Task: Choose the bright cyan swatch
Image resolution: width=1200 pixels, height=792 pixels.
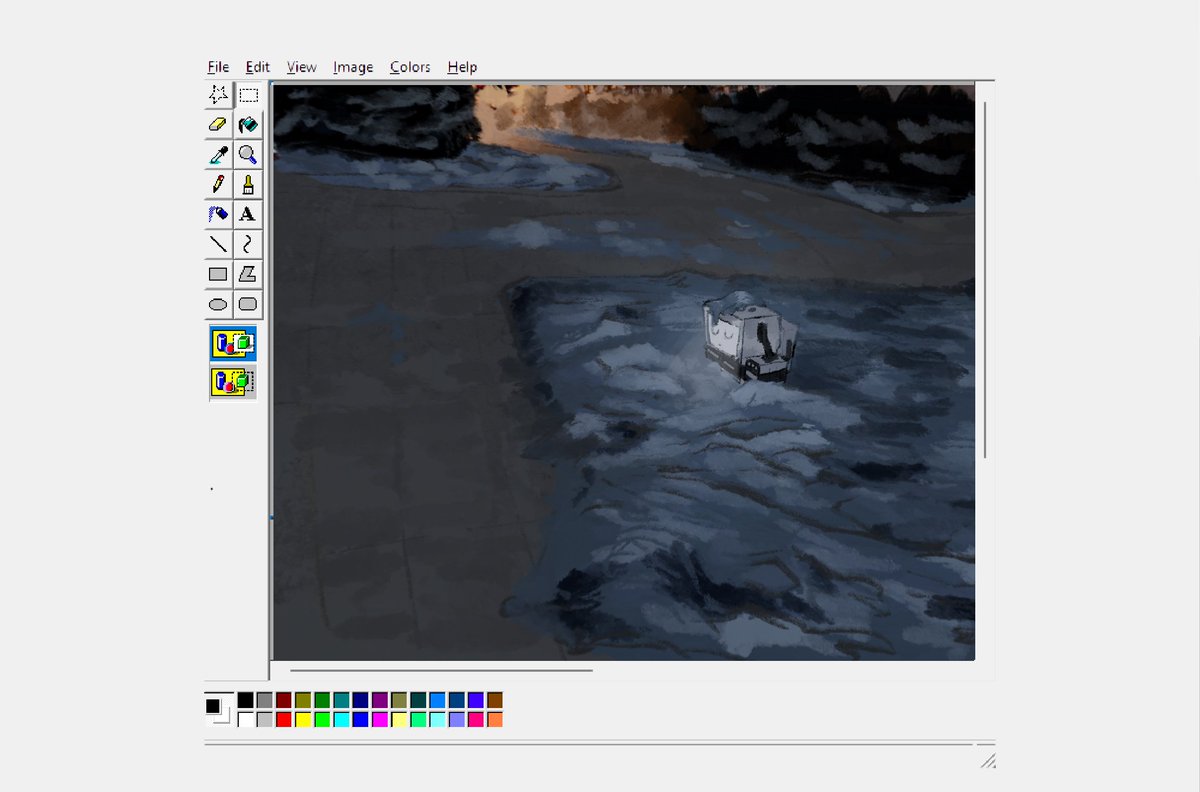Action: (x=341, y=719)
